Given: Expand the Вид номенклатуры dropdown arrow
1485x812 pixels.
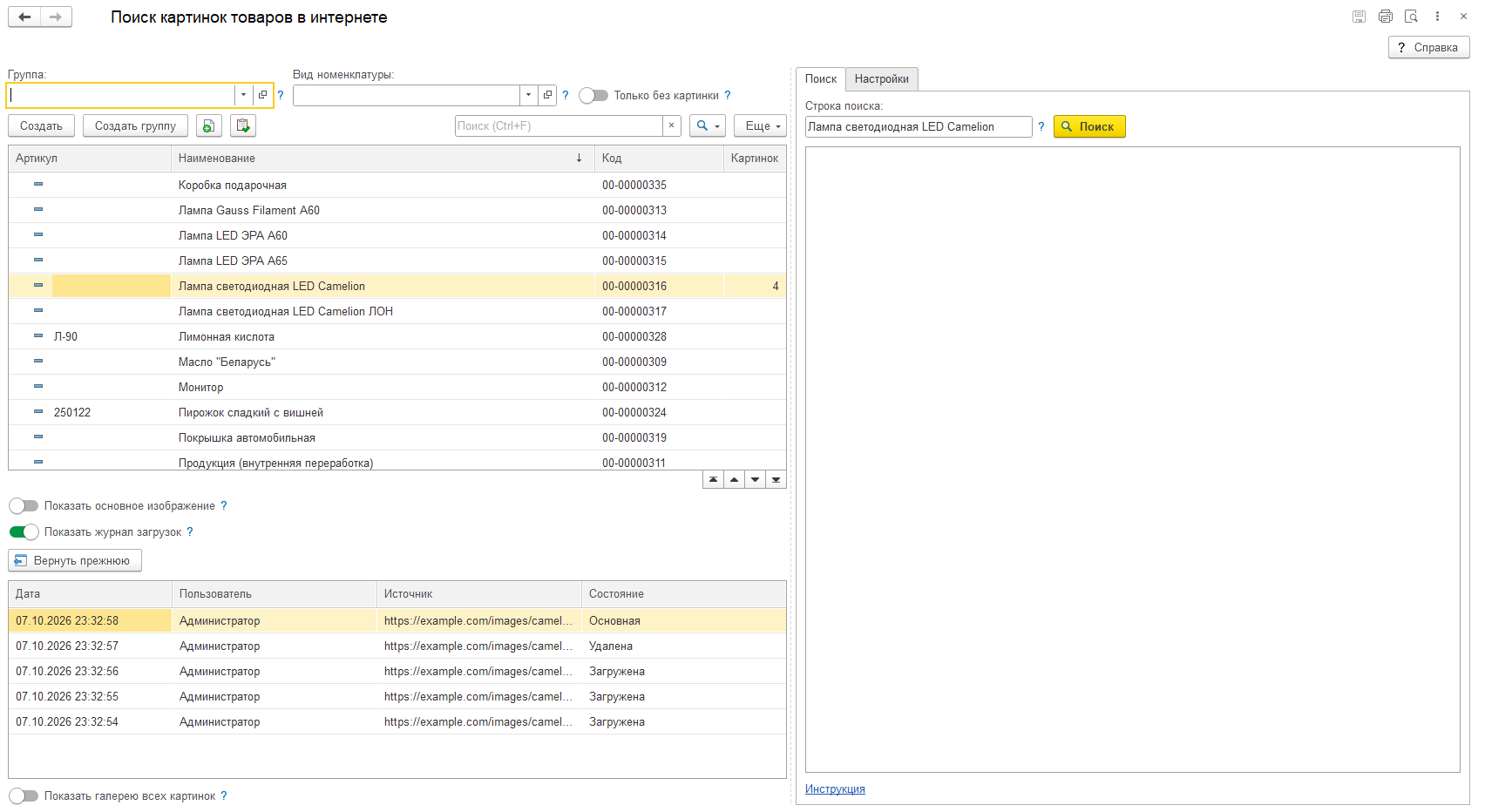Looking at the screenshot, I should 528,95.
